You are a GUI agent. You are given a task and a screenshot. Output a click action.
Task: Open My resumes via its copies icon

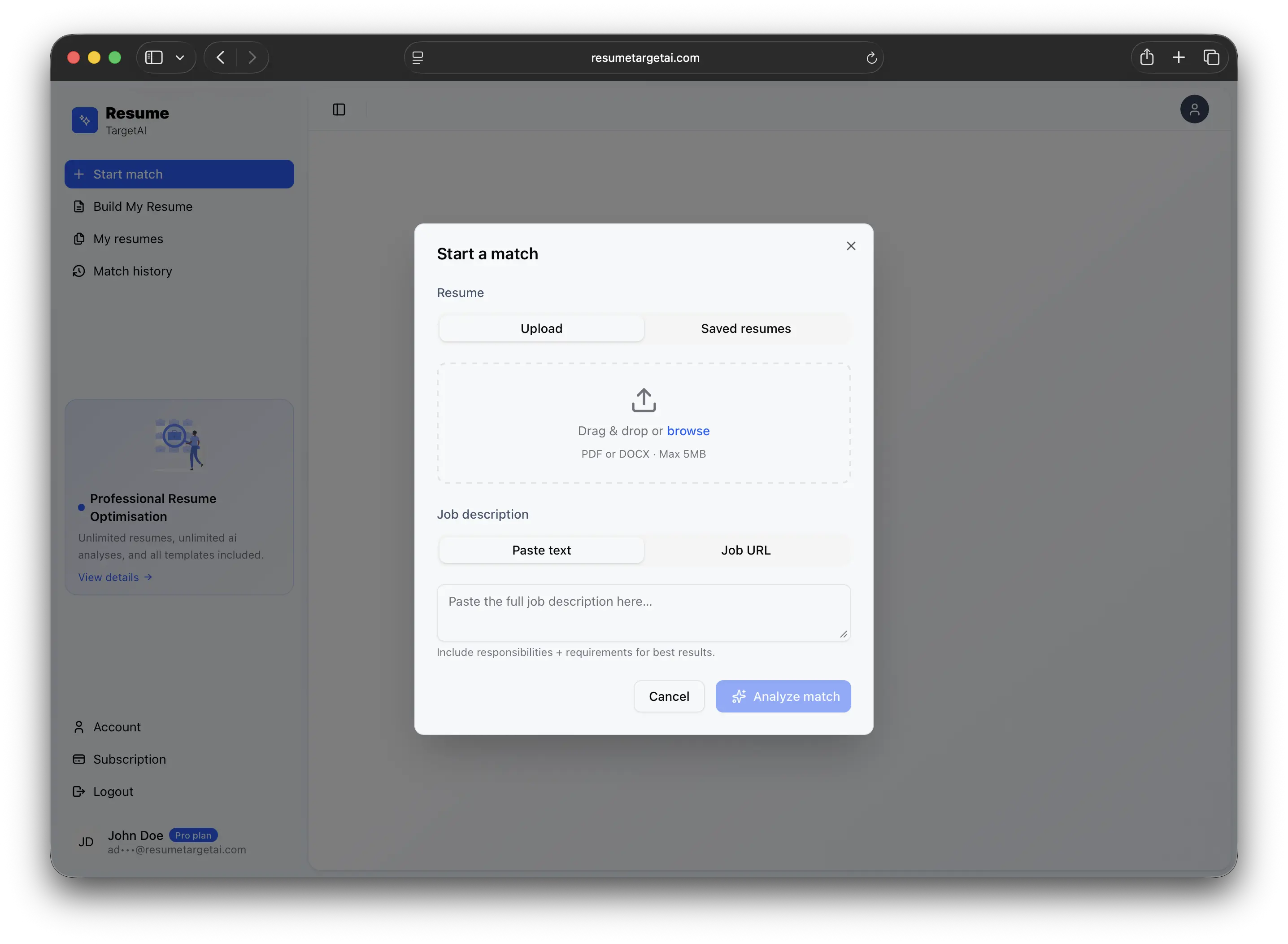tap(79, 239)
